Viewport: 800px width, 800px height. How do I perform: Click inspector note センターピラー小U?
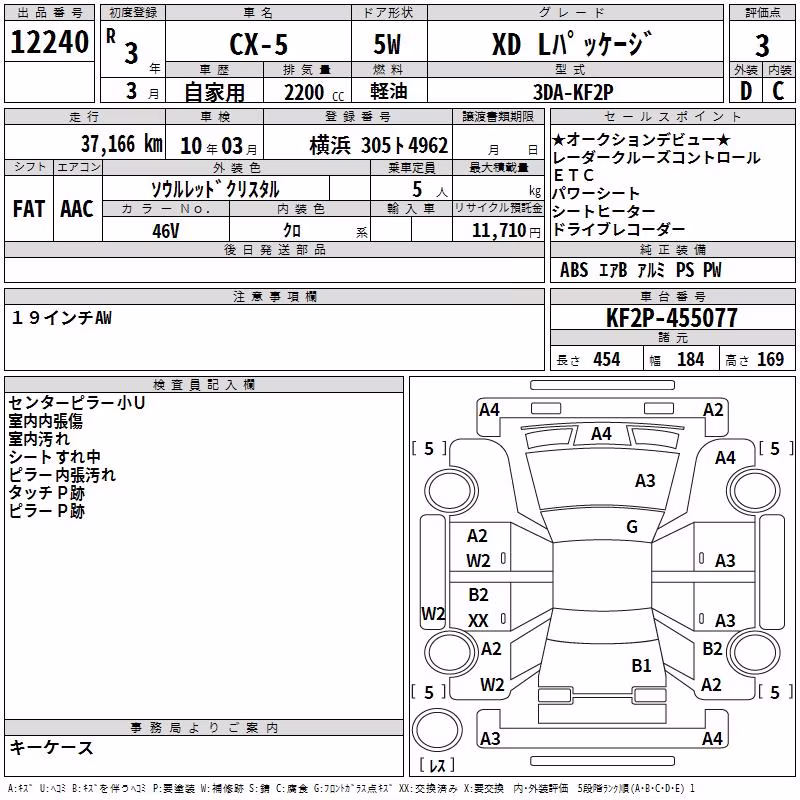click(77, 403)
